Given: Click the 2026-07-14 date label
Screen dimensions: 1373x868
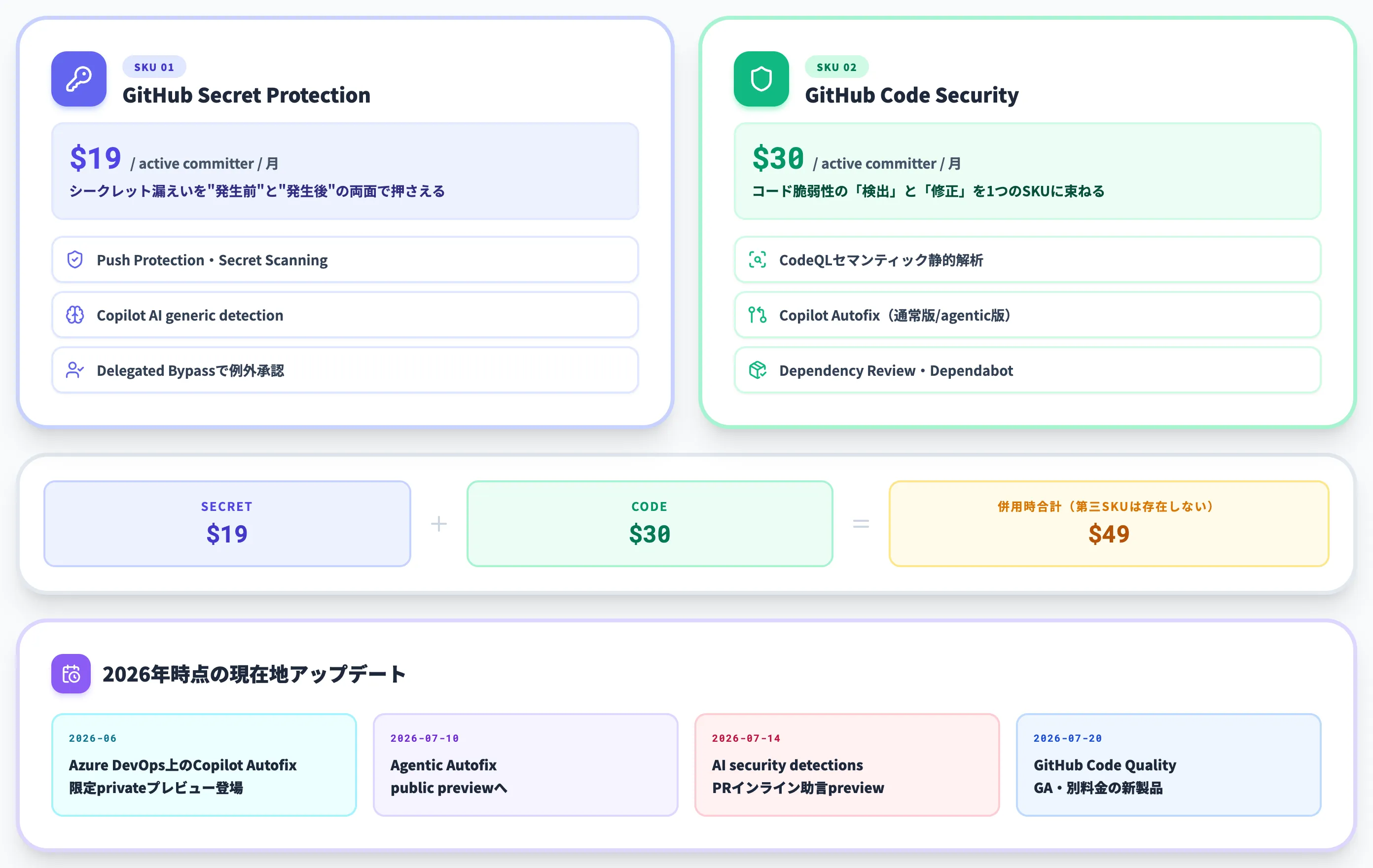Looking at the screenshot, I should 746,739.
